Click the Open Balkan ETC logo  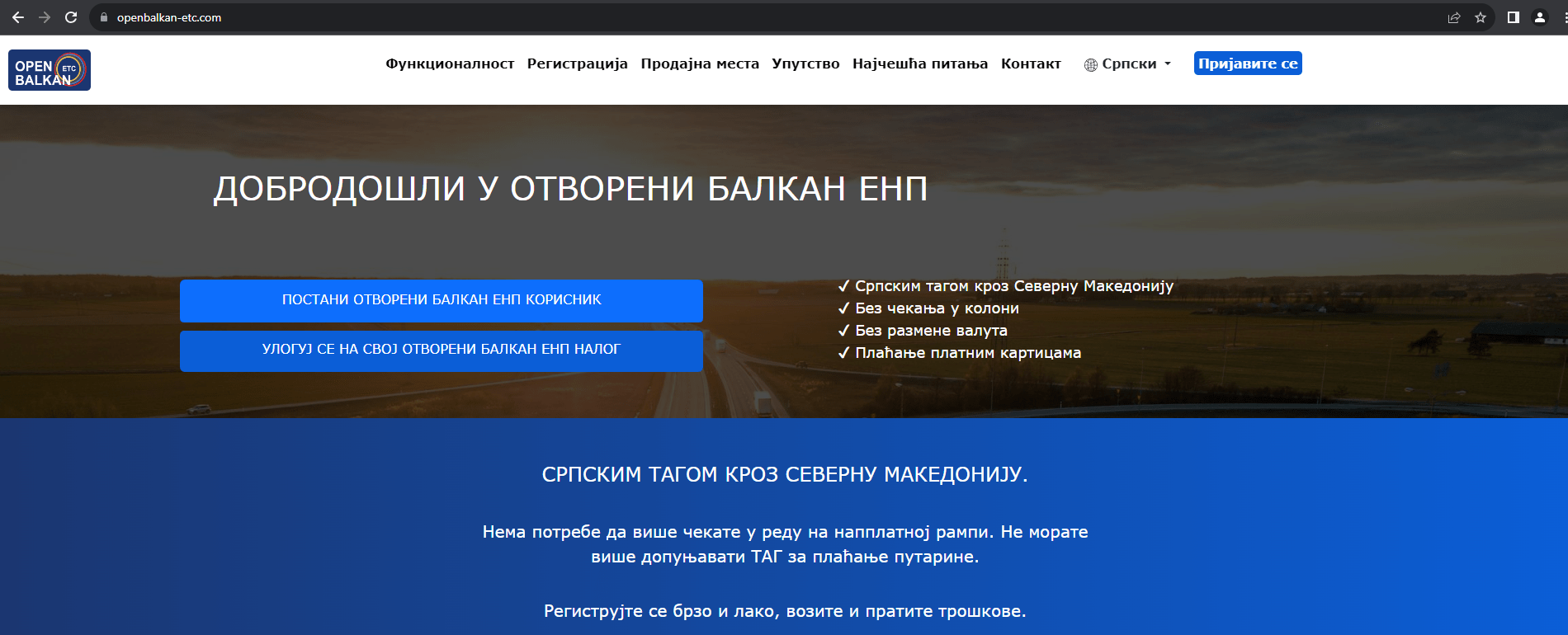50,70
